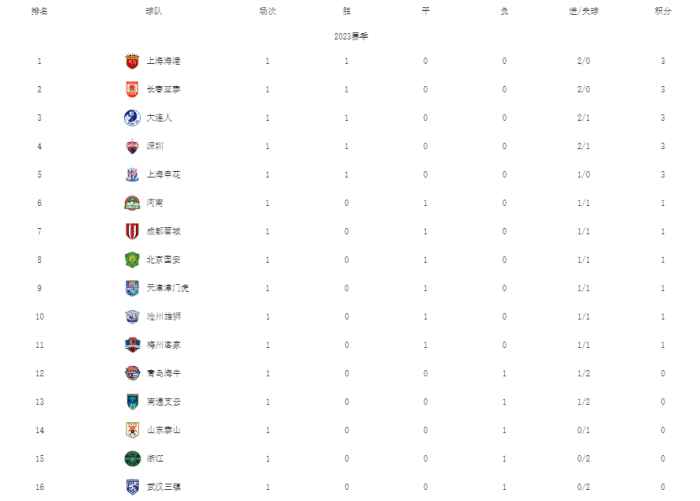Click the 长春亚泰 club logo
700x501 pixels.
pyautogui.click(x=132, y=89)
